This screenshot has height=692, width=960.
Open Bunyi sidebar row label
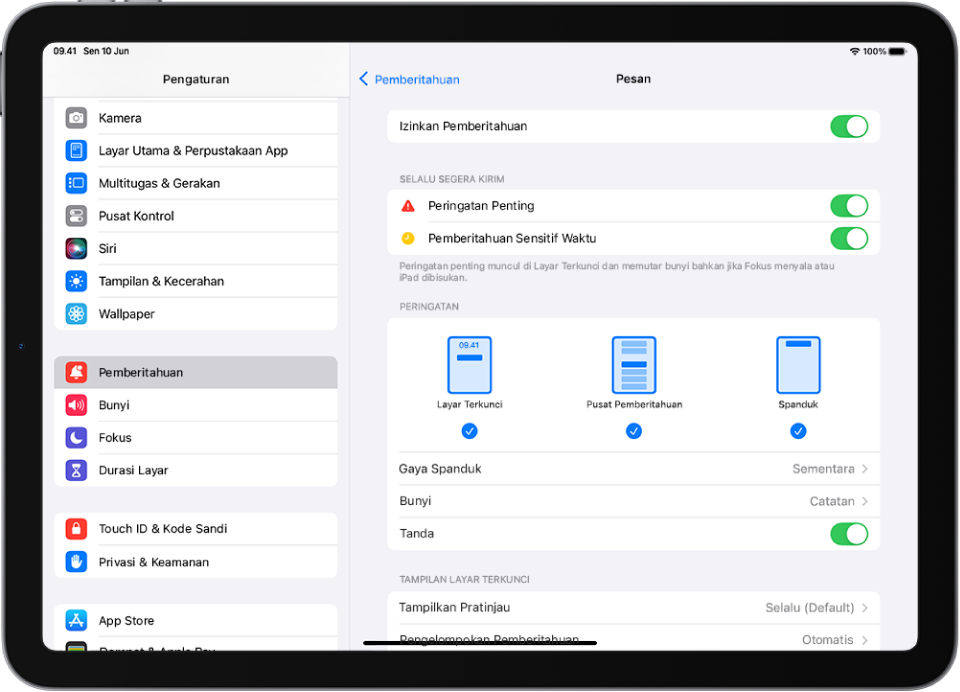coord(114,405)
